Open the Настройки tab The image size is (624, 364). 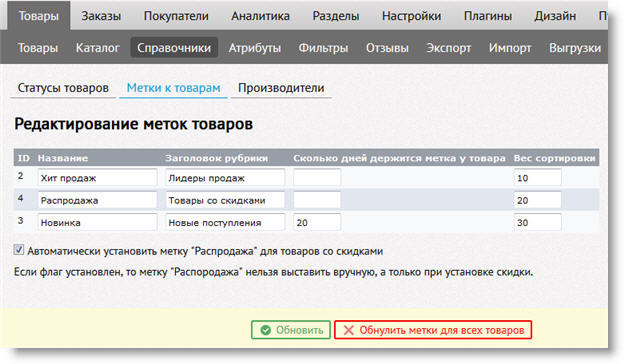coord(411,16)
